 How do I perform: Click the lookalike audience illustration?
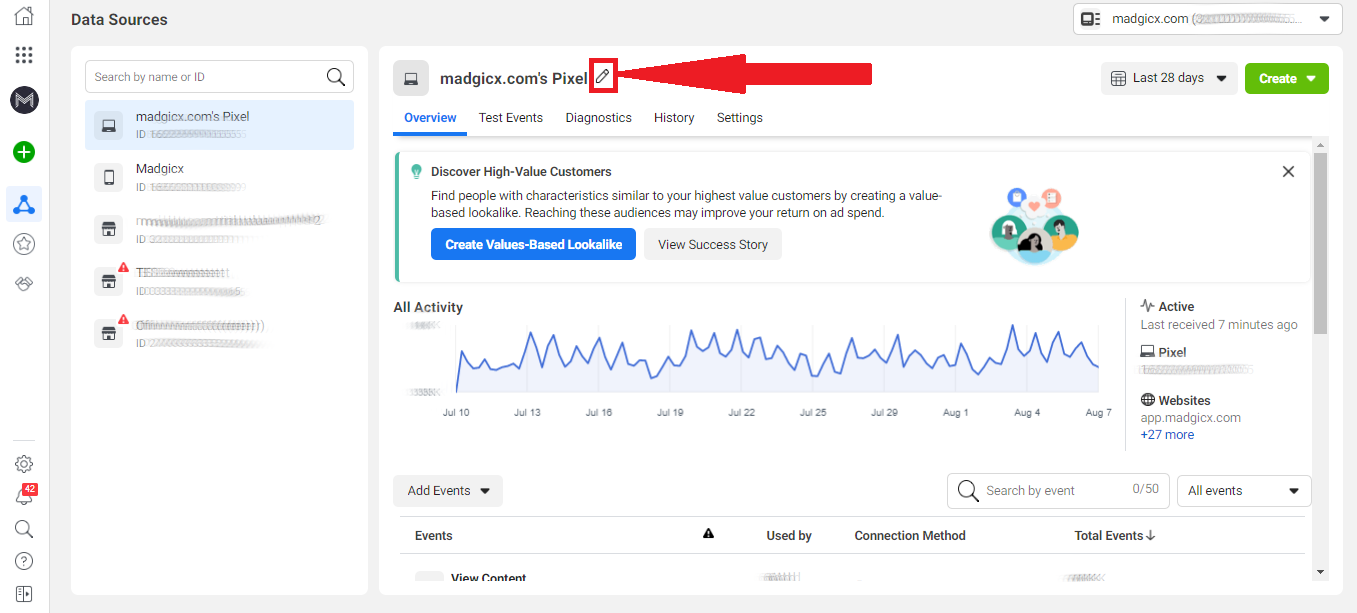pos(1035,226)
